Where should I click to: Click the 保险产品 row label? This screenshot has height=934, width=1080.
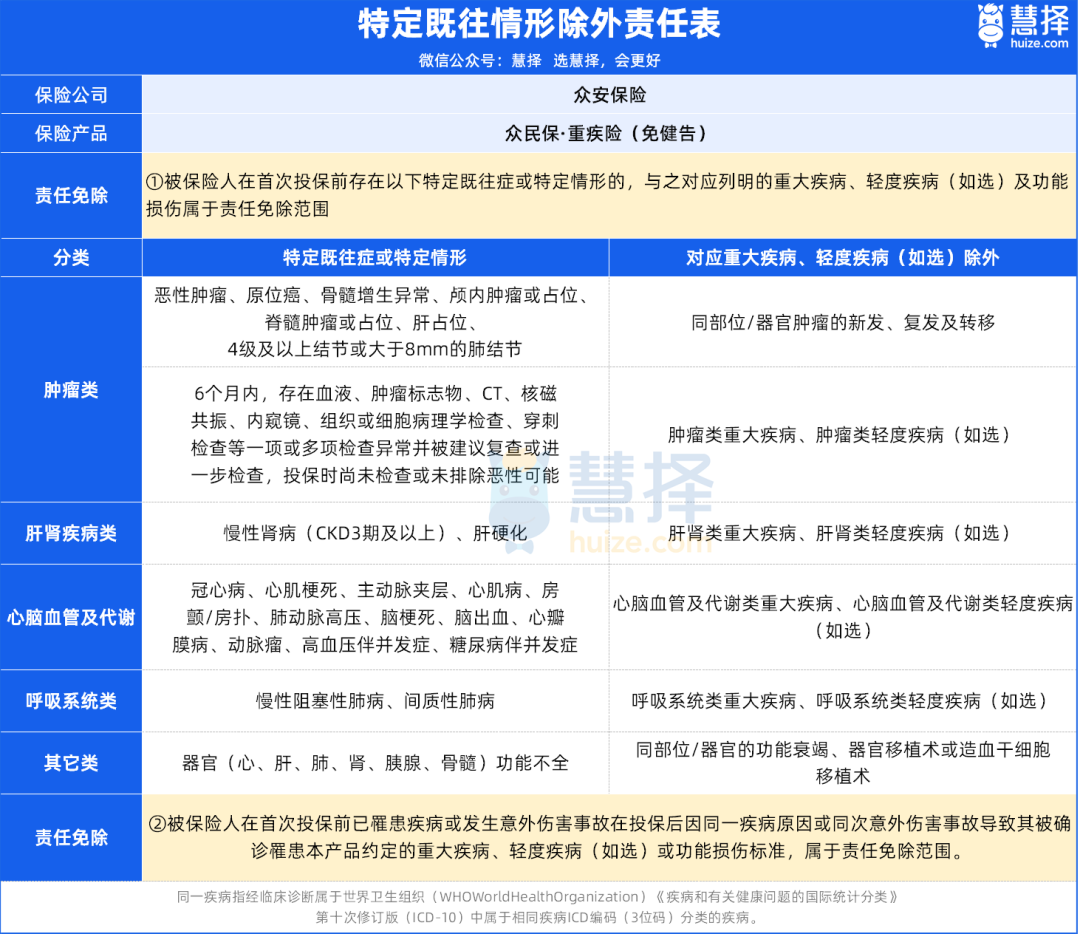click(71, 133)
